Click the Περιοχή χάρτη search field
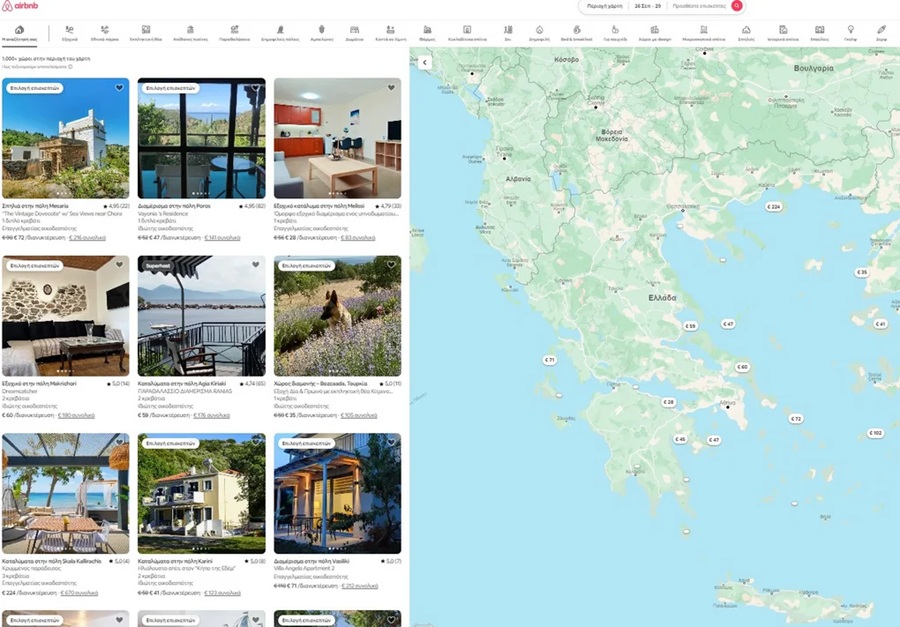Screen dimensions: 900x627 click(604, 6)
